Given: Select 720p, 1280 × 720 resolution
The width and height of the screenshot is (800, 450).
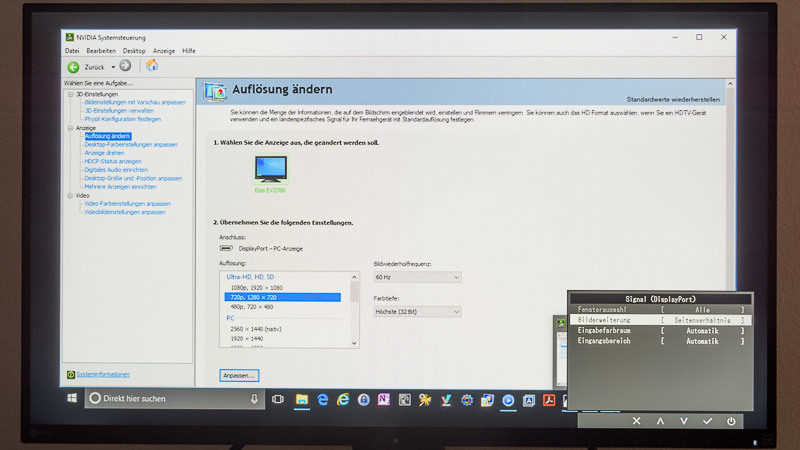Looking at the screenshot, I should click(x=283, y=297).
